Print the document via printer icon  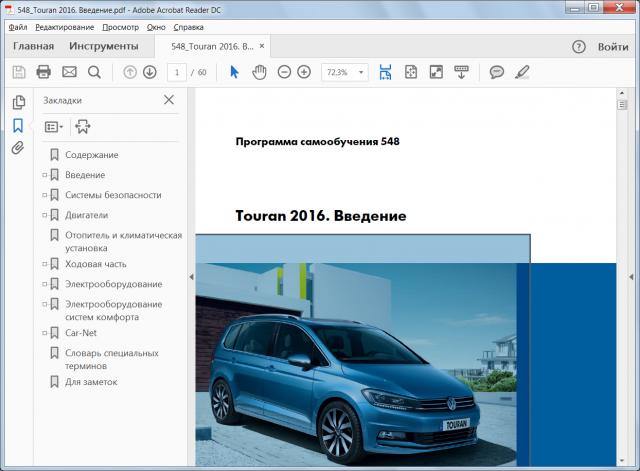point(44,72)
